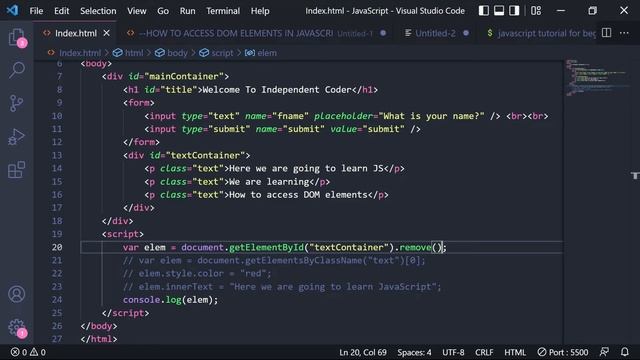The image size is (640, 360).
Task: Open the Search view in the activity bar
Action: point(17,70)
